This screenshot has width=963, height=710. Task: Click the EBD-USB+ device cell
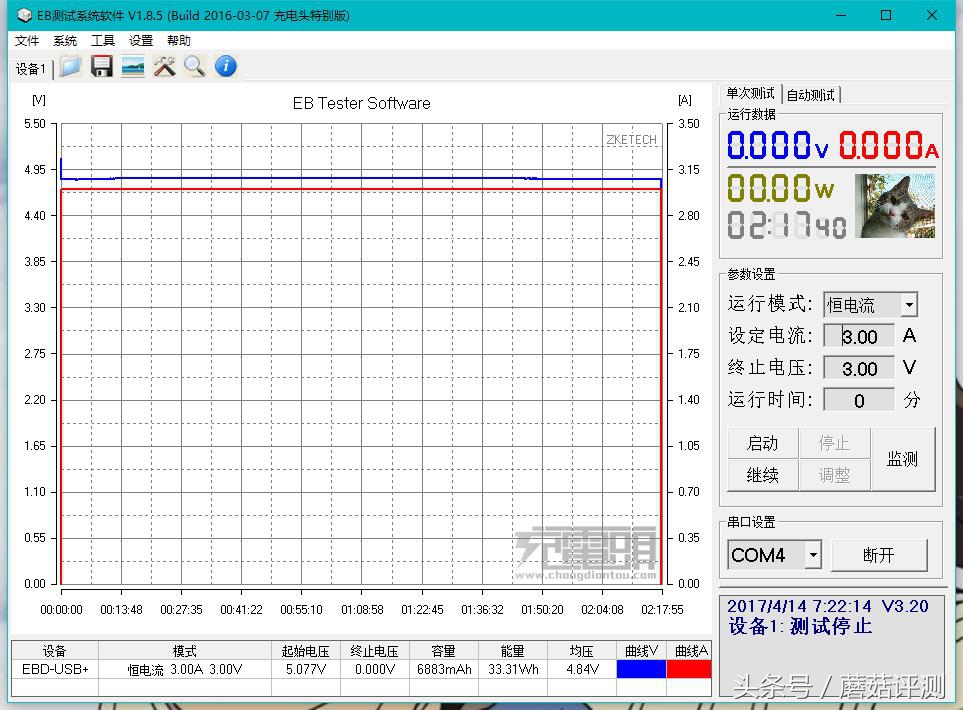point(55,669)
